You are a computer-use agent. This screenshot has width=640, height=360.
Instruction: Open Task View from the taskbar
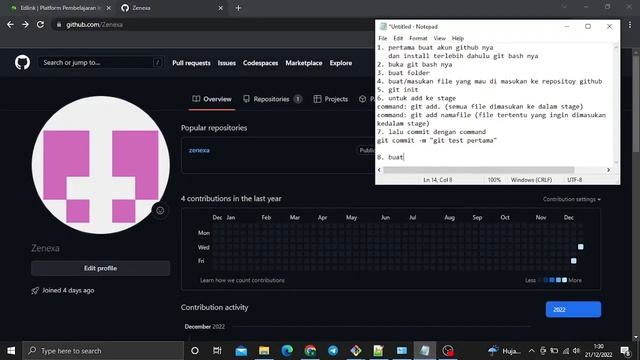coord(217,351)
